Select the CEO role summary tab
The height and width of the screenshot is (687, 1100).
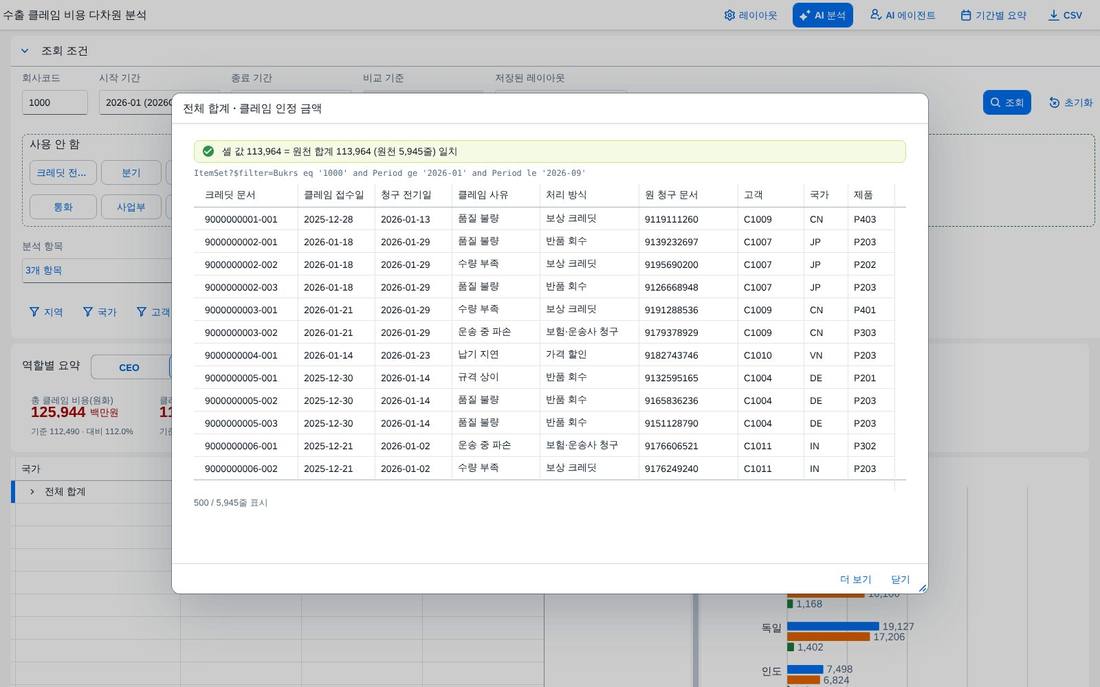click(129, 368)
